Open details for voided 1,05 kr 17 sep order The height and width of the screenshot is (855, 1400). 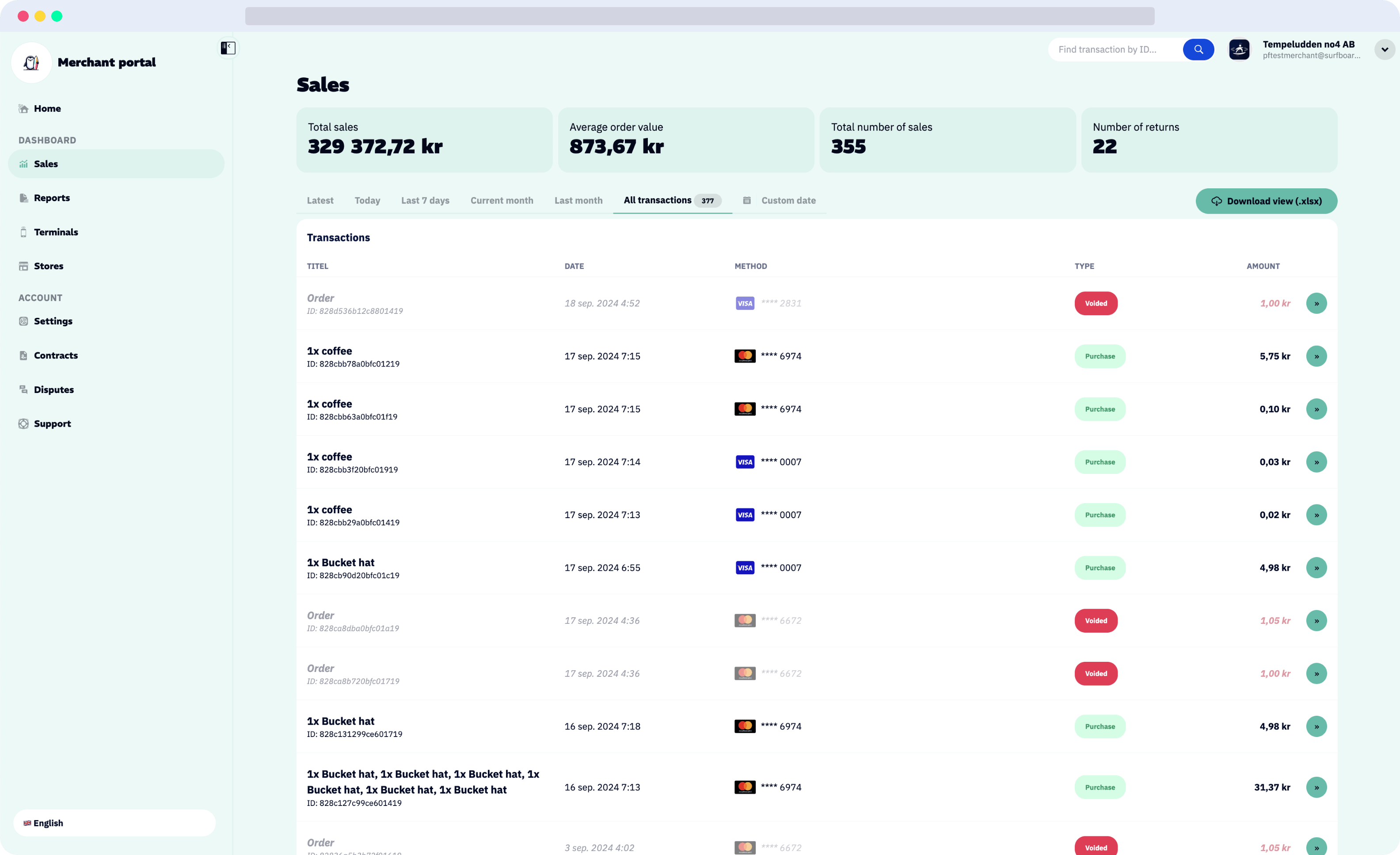point(1316,621)
